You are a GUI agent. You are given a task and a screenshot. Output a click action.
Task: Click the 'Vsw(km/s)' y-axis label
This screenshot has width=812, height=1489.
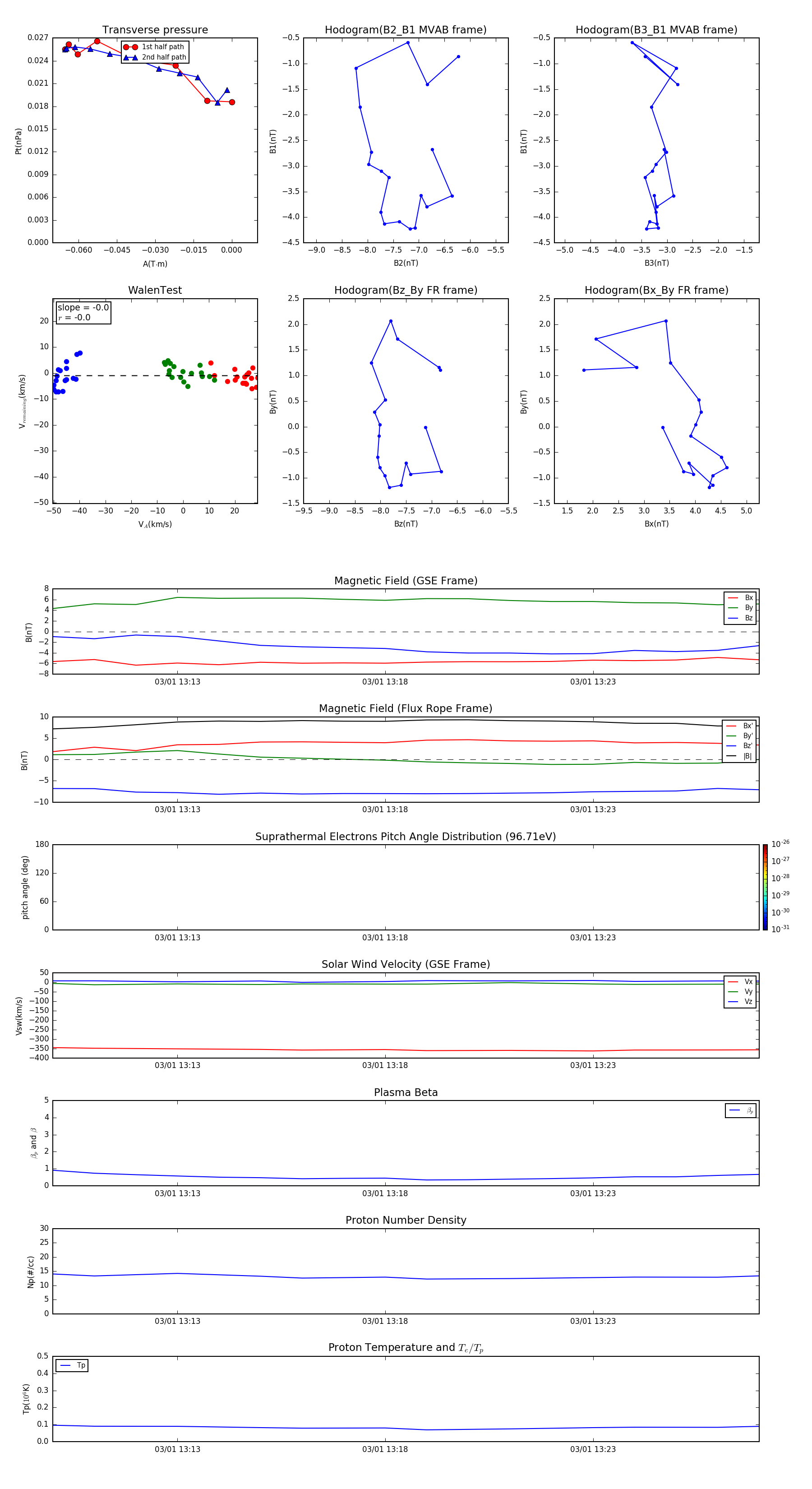click(18, 1016)
